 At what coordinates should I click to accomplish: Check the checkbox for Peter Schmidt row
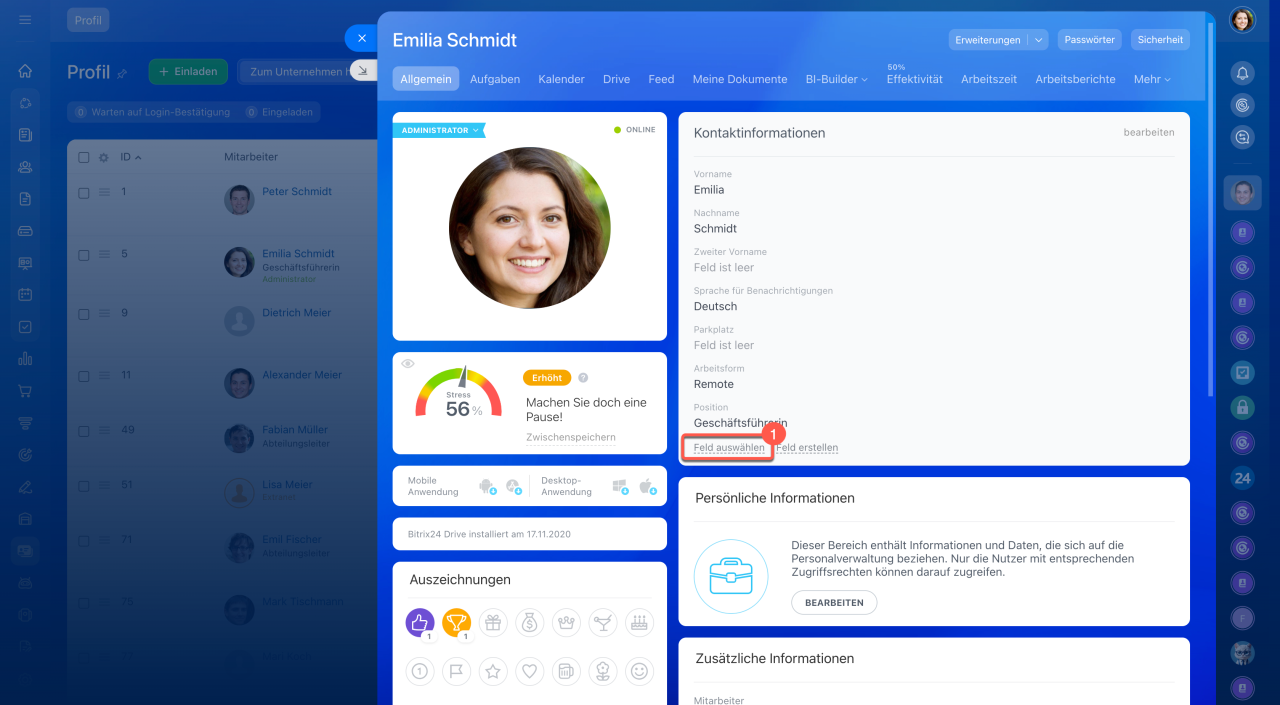point(84,193)
